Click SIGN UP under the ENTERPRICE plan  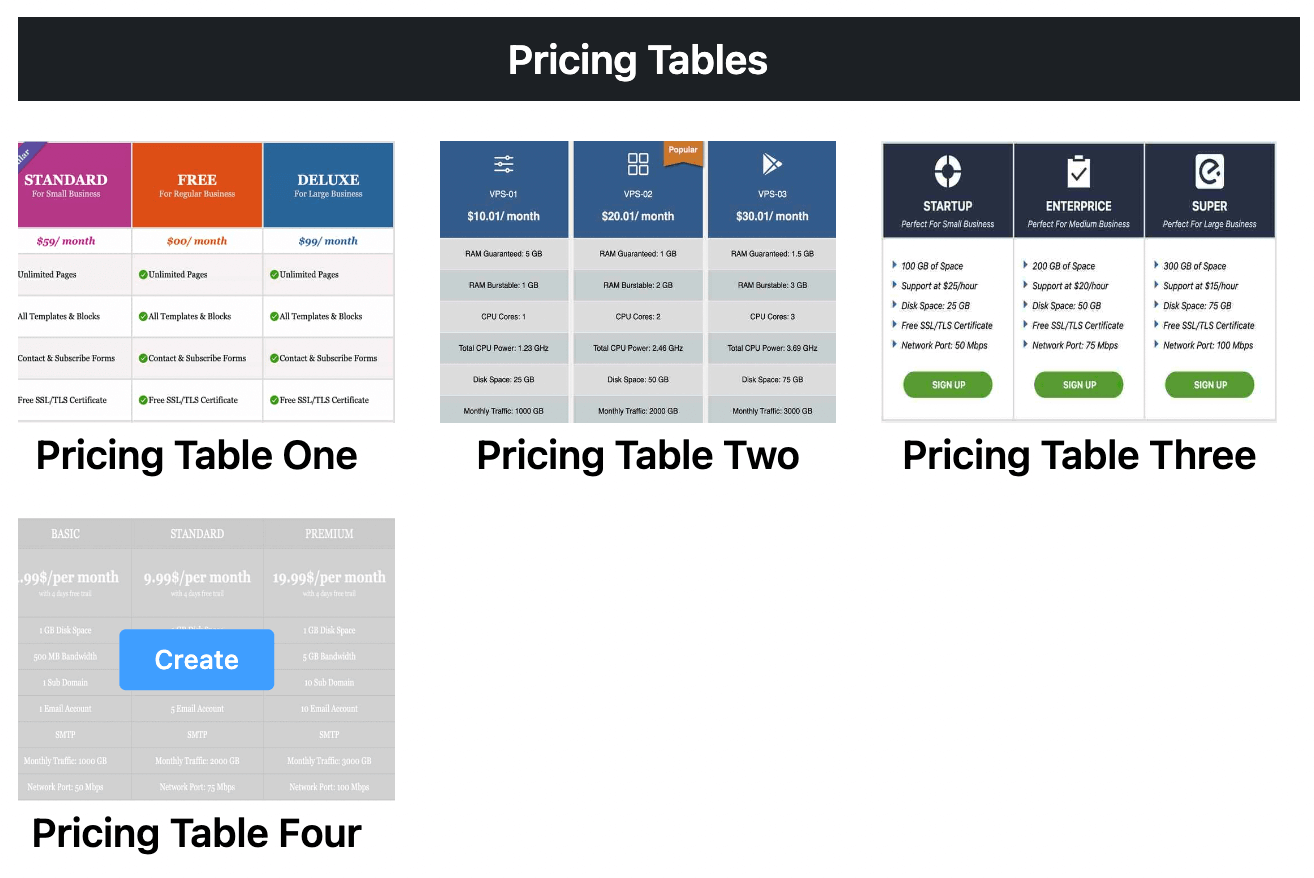tap(1078, 384)
